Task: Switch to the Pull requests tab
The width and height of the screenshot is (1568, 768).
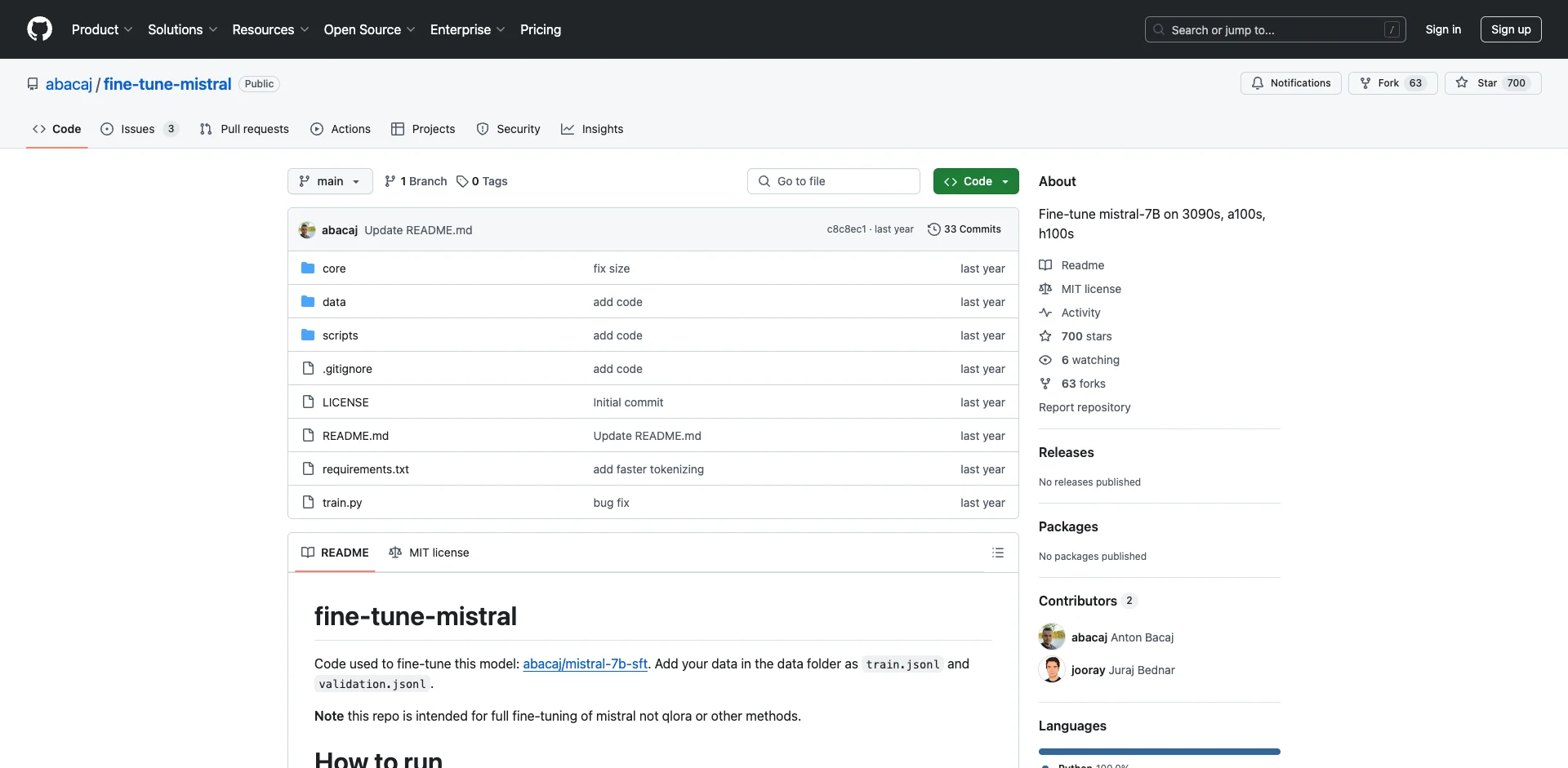Action: click(244, 129)
